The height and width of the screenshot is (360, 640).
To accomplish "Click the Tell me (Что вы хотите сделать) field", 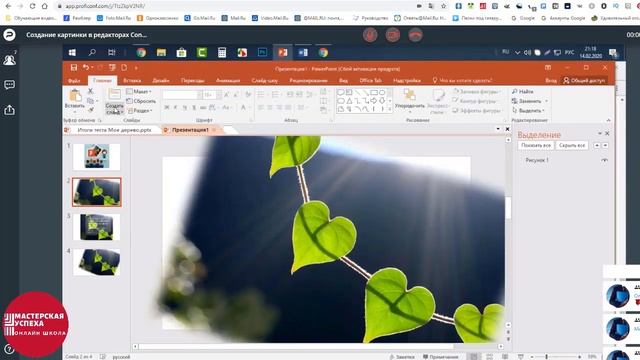I will [462, 81].
